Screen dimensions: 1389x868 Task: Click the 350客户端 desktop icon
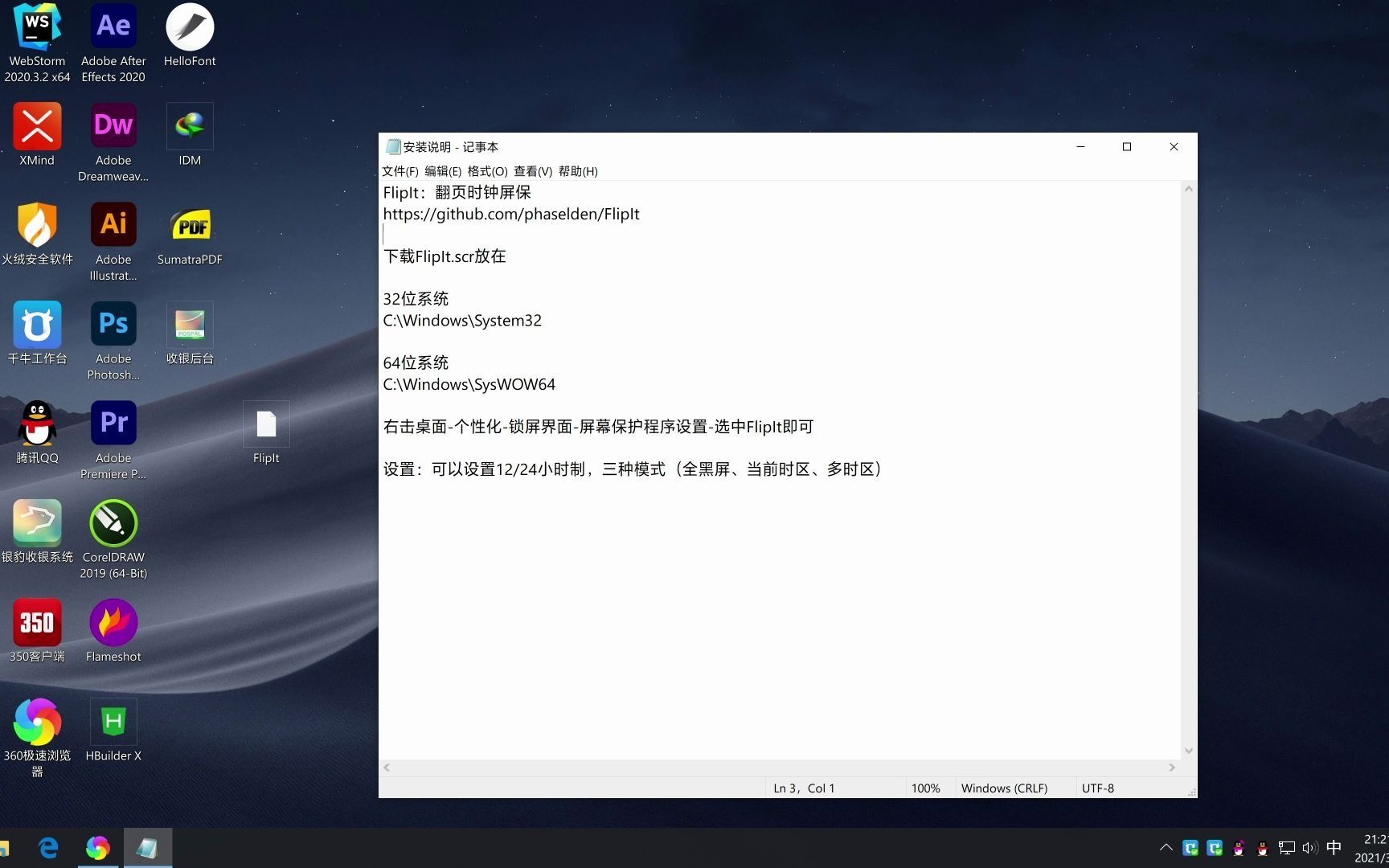pos(37,631)
